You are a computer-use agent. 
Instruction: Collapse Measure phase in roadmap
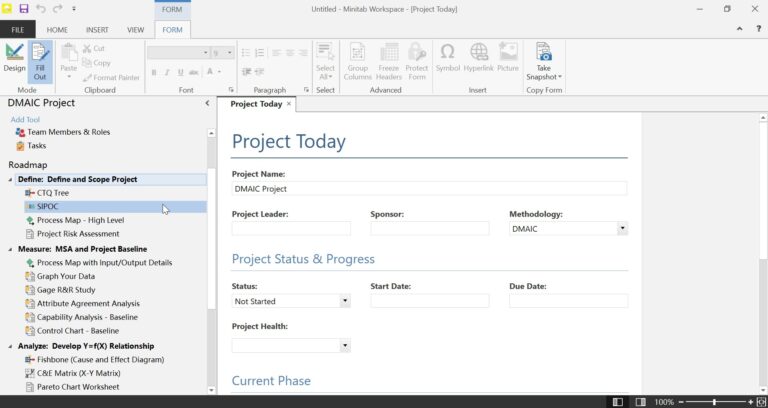10,249
